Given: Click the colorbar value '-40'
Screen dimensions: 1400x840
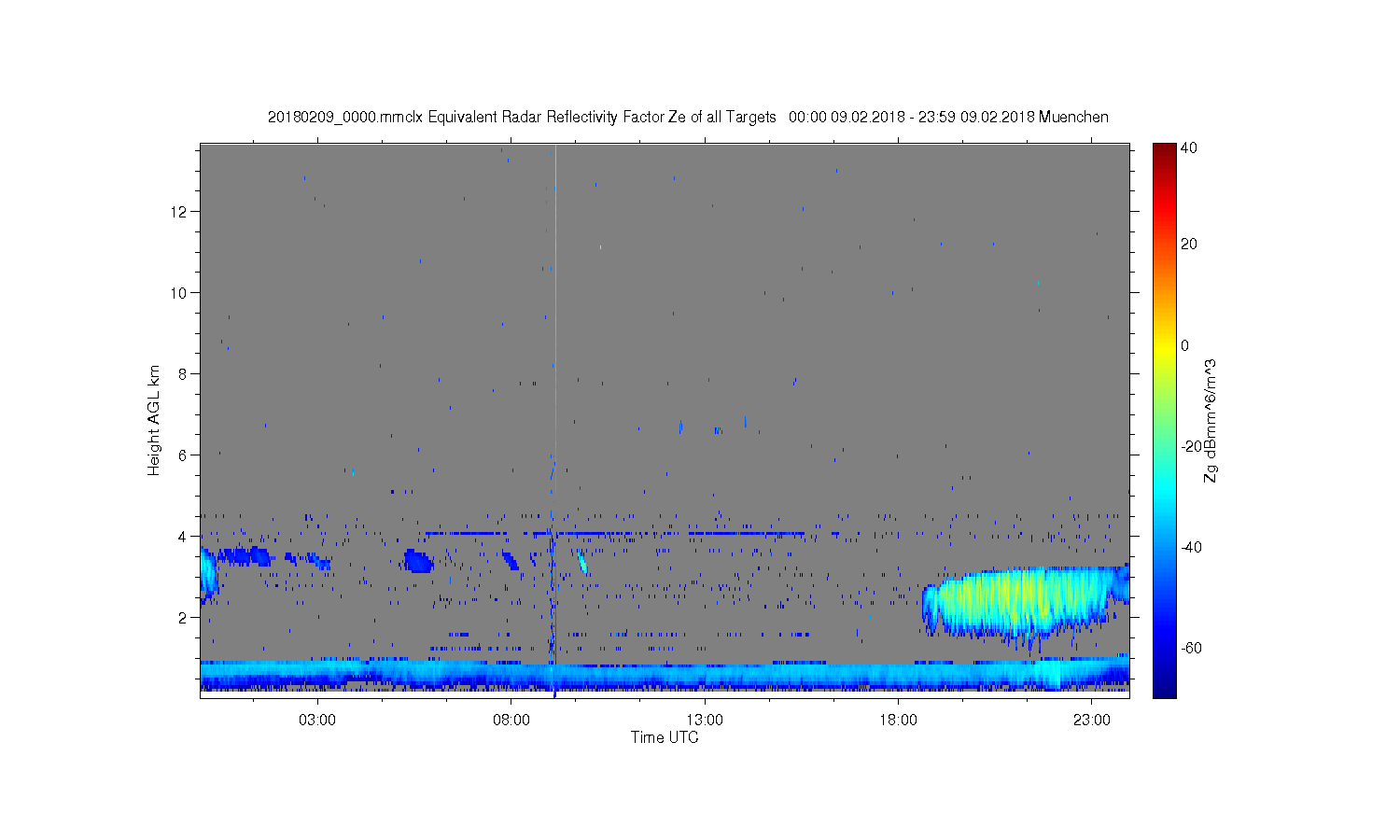Looking at the screenshot, I should [1191, 547].
